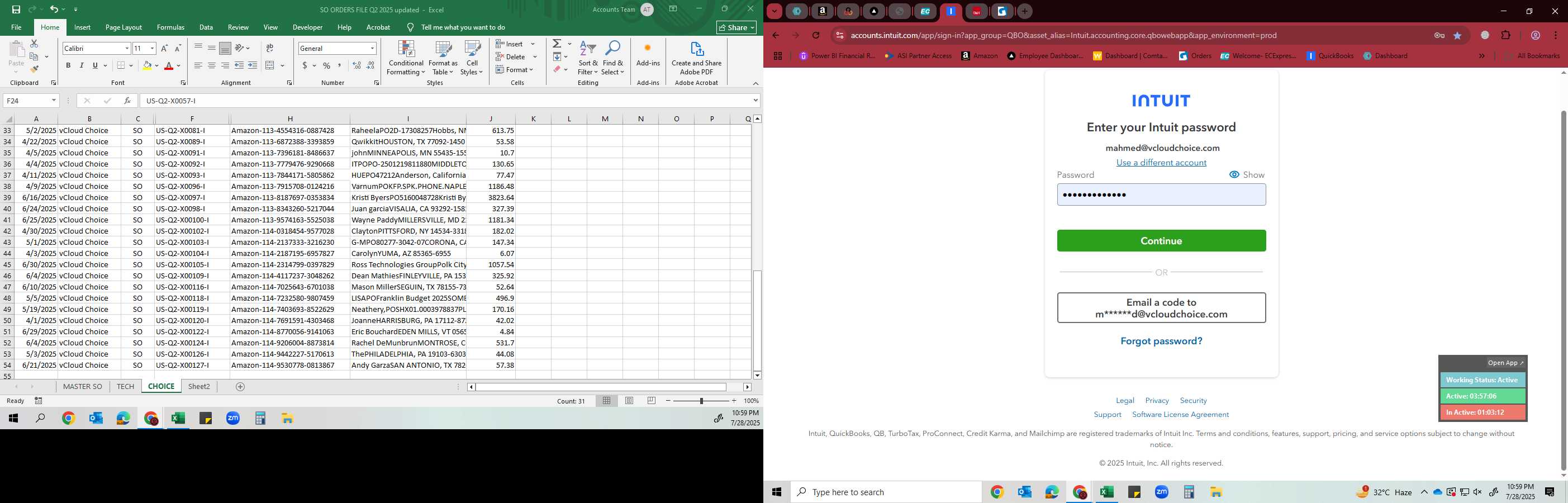
Task: Click the Format Painter brush in Excel
Action: [x=34, y=69]
